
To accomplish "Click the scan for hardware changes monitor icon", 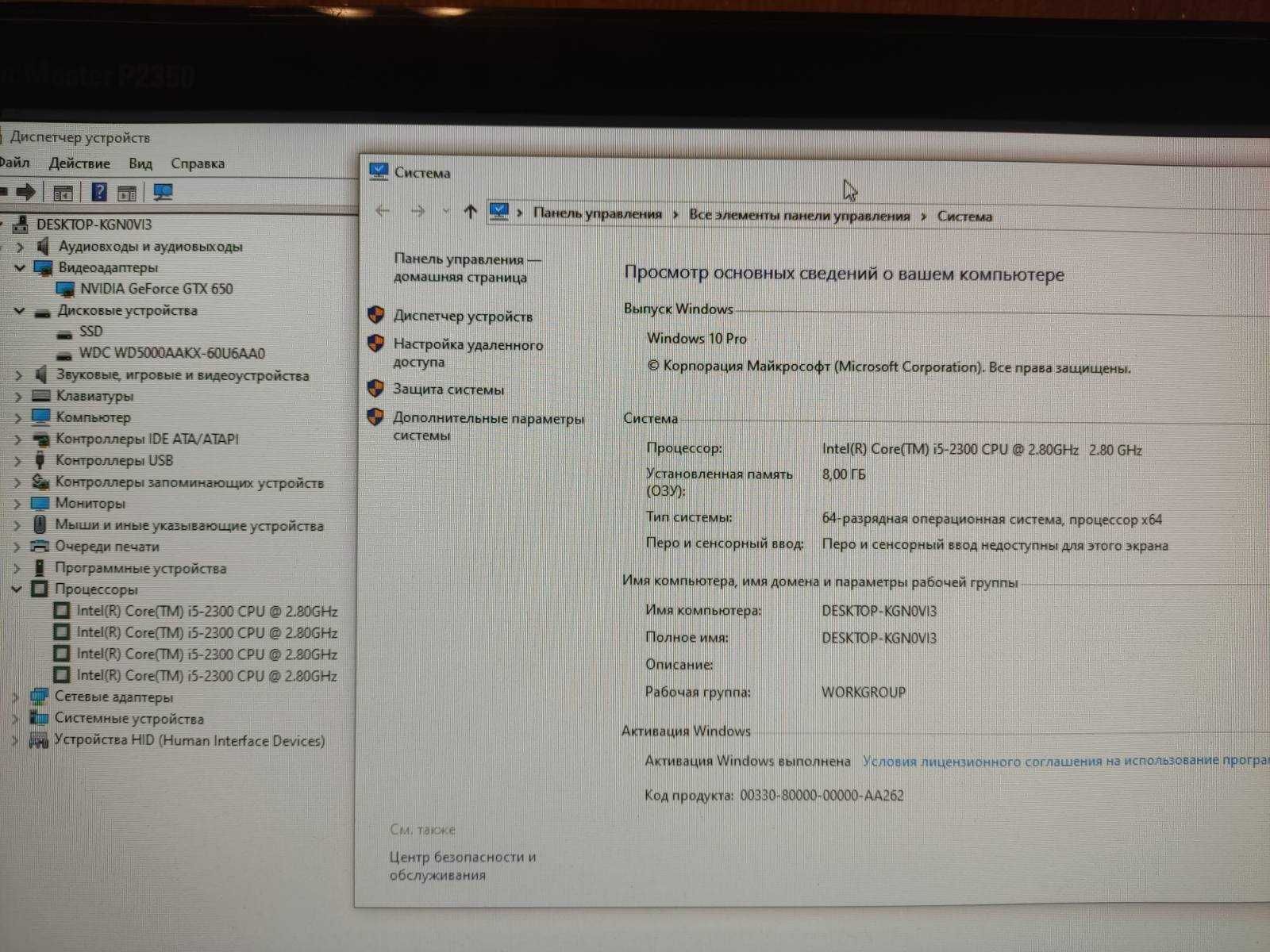I will coord(163,192).
